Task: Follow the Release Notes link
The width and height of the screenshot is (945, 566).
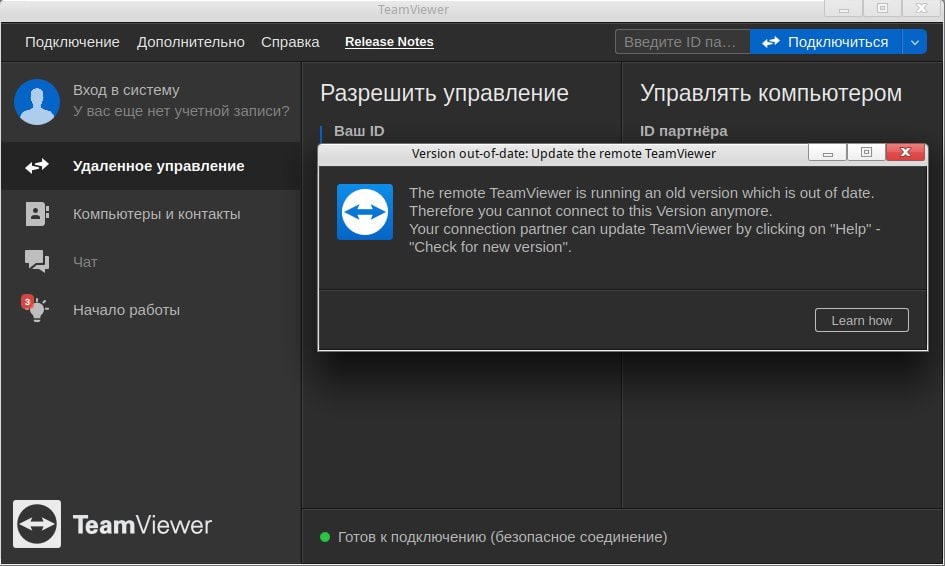Action: click(389, 42)
